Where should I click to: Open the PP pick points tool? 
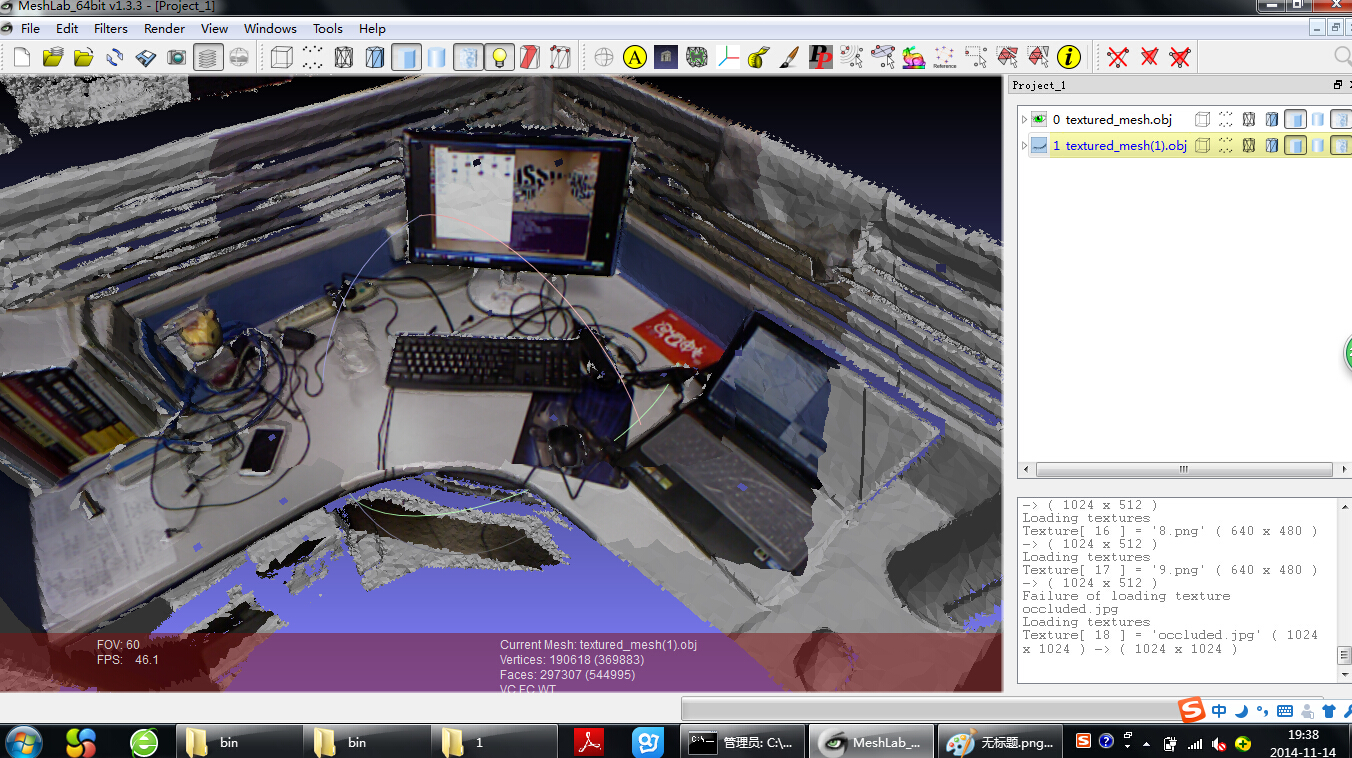821,57
